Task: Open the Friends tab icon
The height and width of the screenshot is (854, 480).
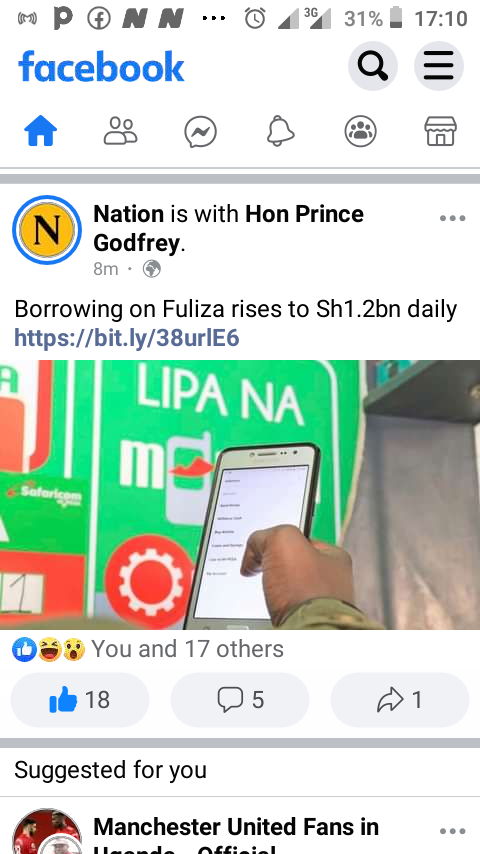Action: [x=120, y=132]
